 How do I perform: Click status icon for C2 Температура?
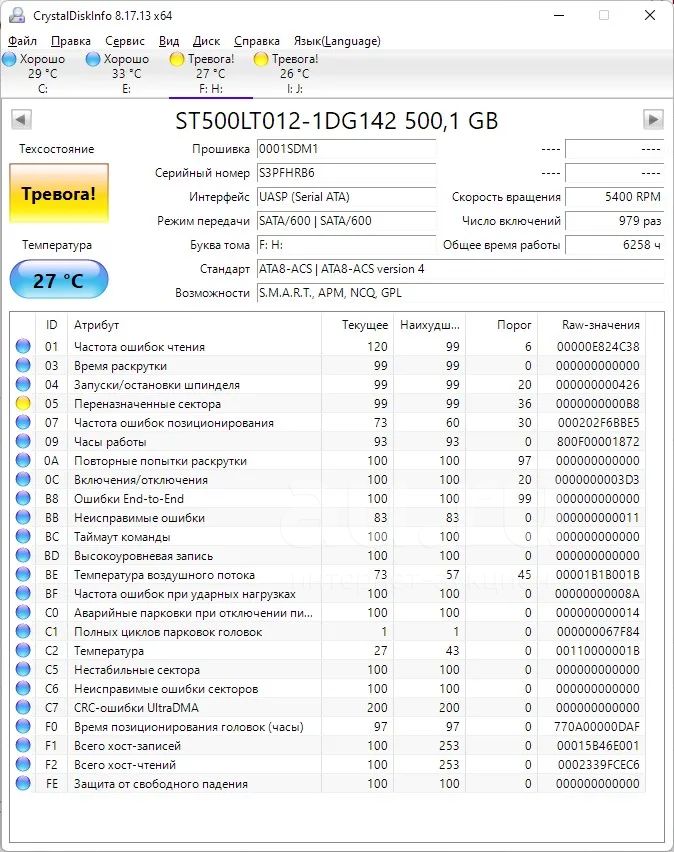coord(23,650)
